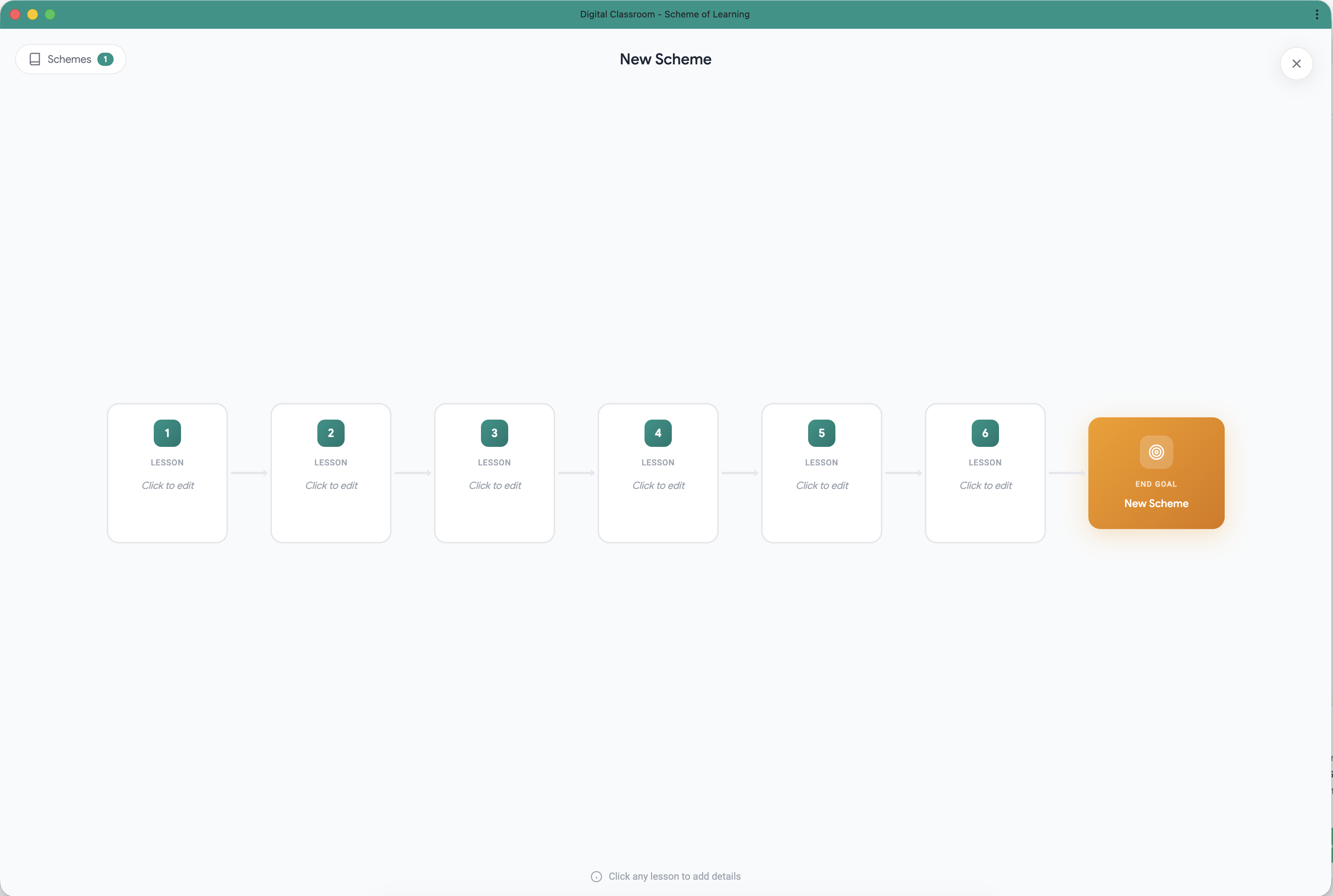Click the book icon on the Schemes button
The image size is (1333, 896).
(35, 59)
